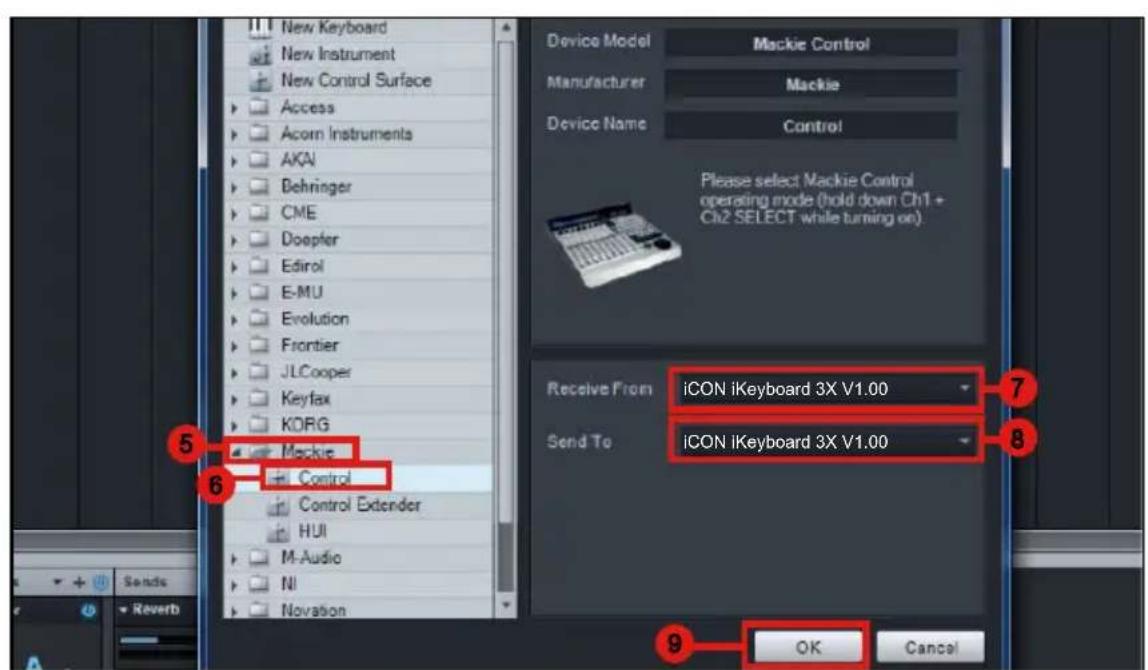Image resolution: width=1148 pixels, height=670 pixels.
Task: Expand the Behringer tree arrow
Action: point(234,187)
